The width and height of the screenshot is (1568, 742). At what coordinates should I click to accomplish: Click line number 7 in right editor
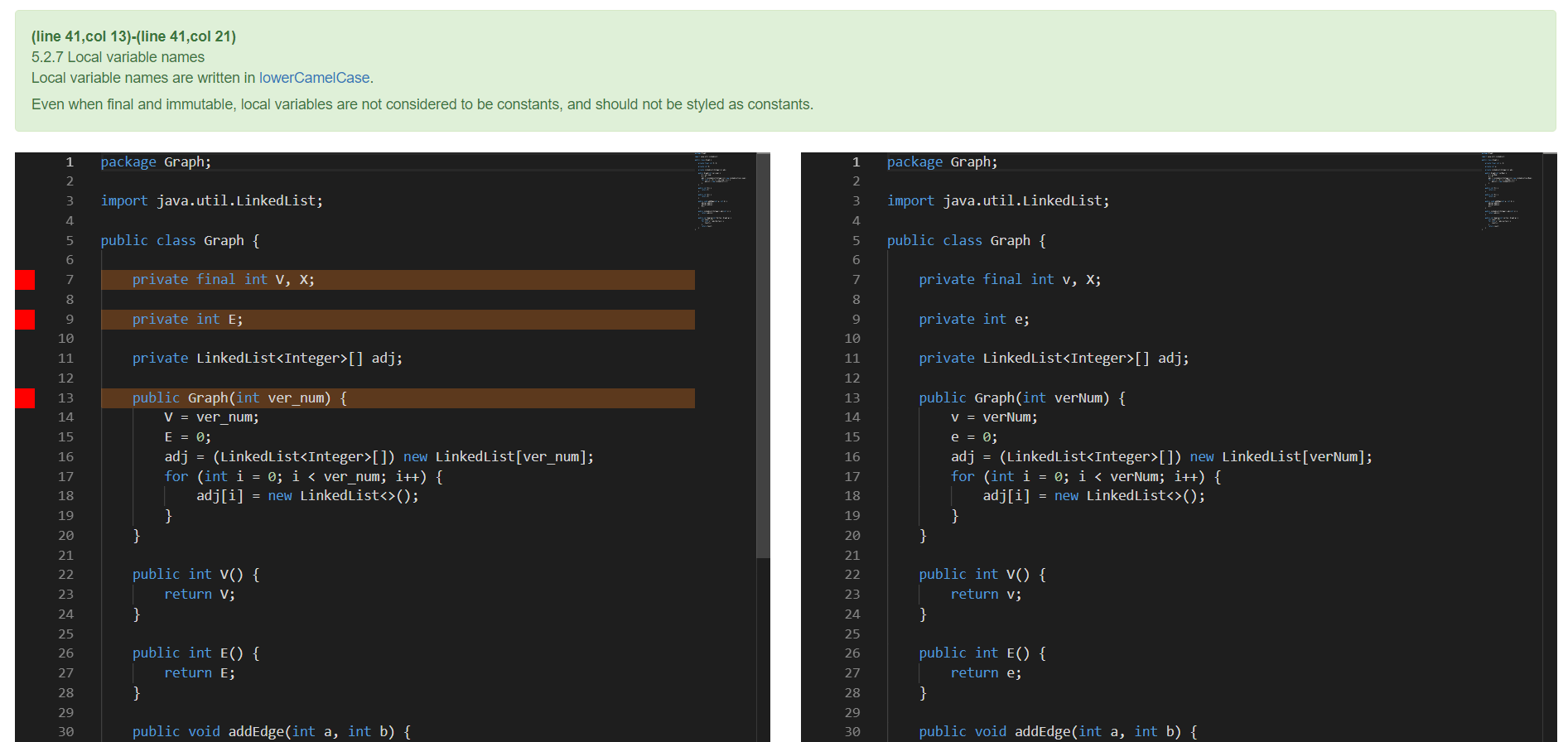856,280
